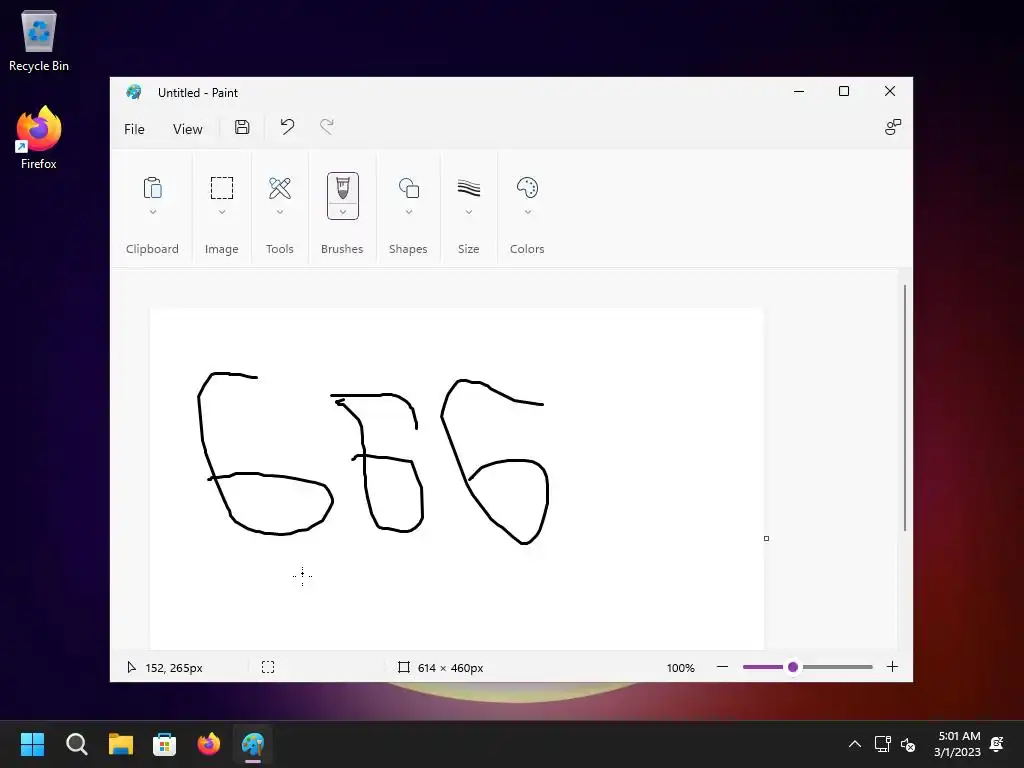
Task: Click the Redo arrow icon
Action: [327, 127]
